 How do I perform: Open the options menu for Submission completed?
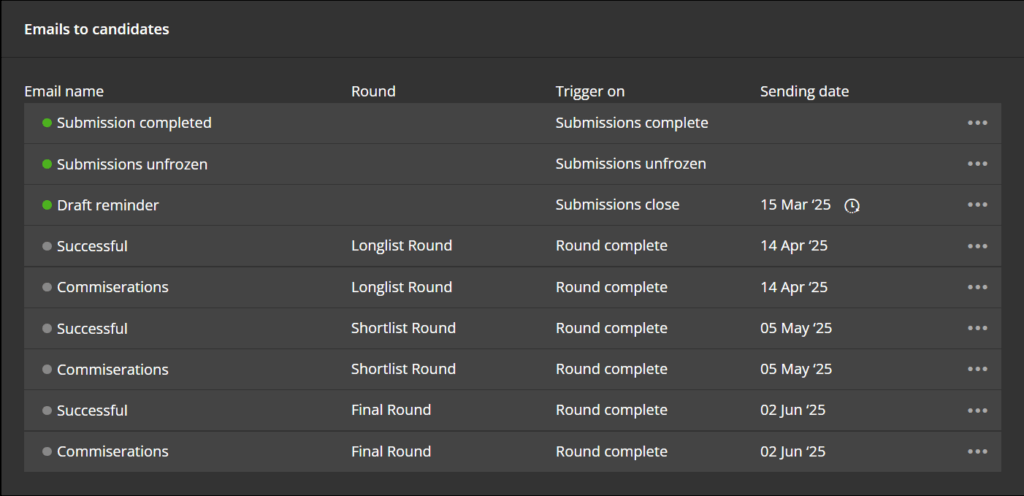pos(977,123)
